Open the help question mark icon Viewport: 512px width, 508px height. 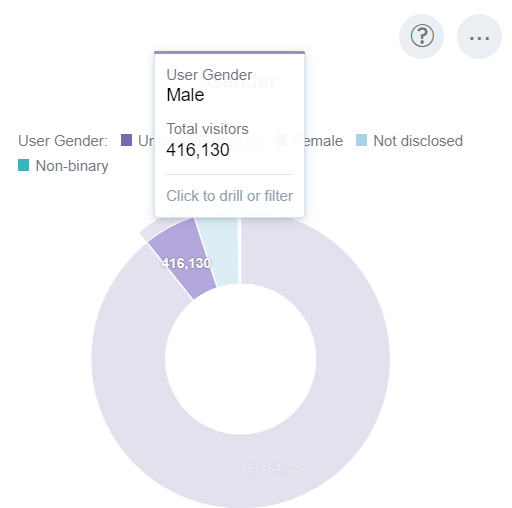tap(422, 36)
